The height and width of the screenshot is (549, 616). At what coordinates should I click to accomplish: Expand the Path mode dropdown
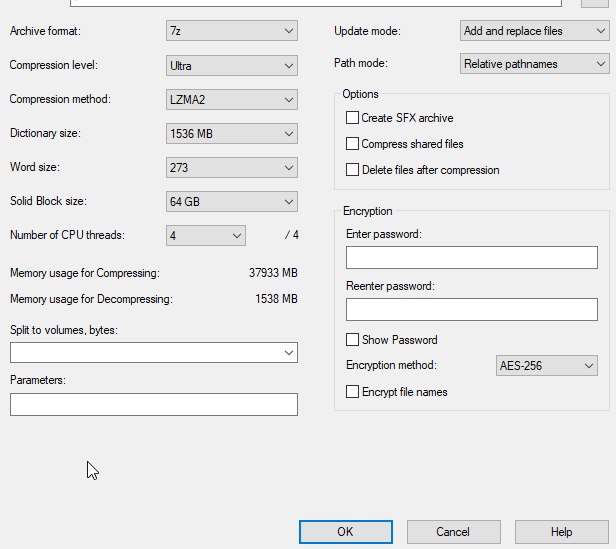point(534,64)
